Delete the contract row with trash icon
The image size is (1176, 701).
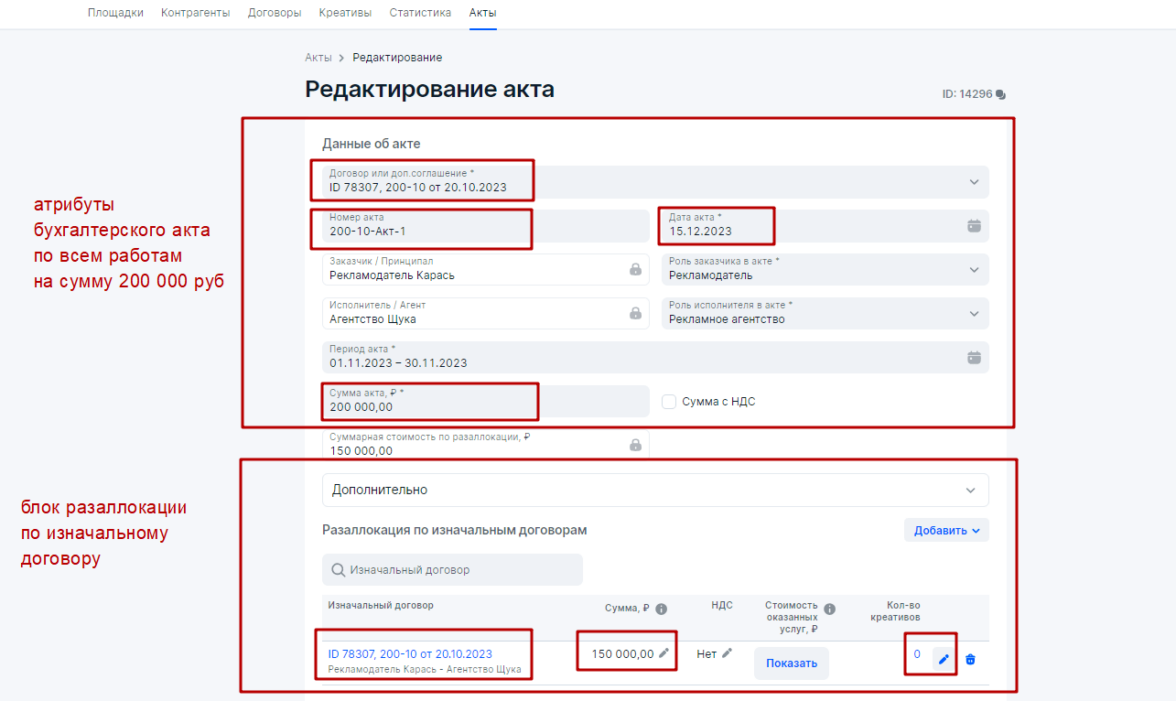point(970,660)
